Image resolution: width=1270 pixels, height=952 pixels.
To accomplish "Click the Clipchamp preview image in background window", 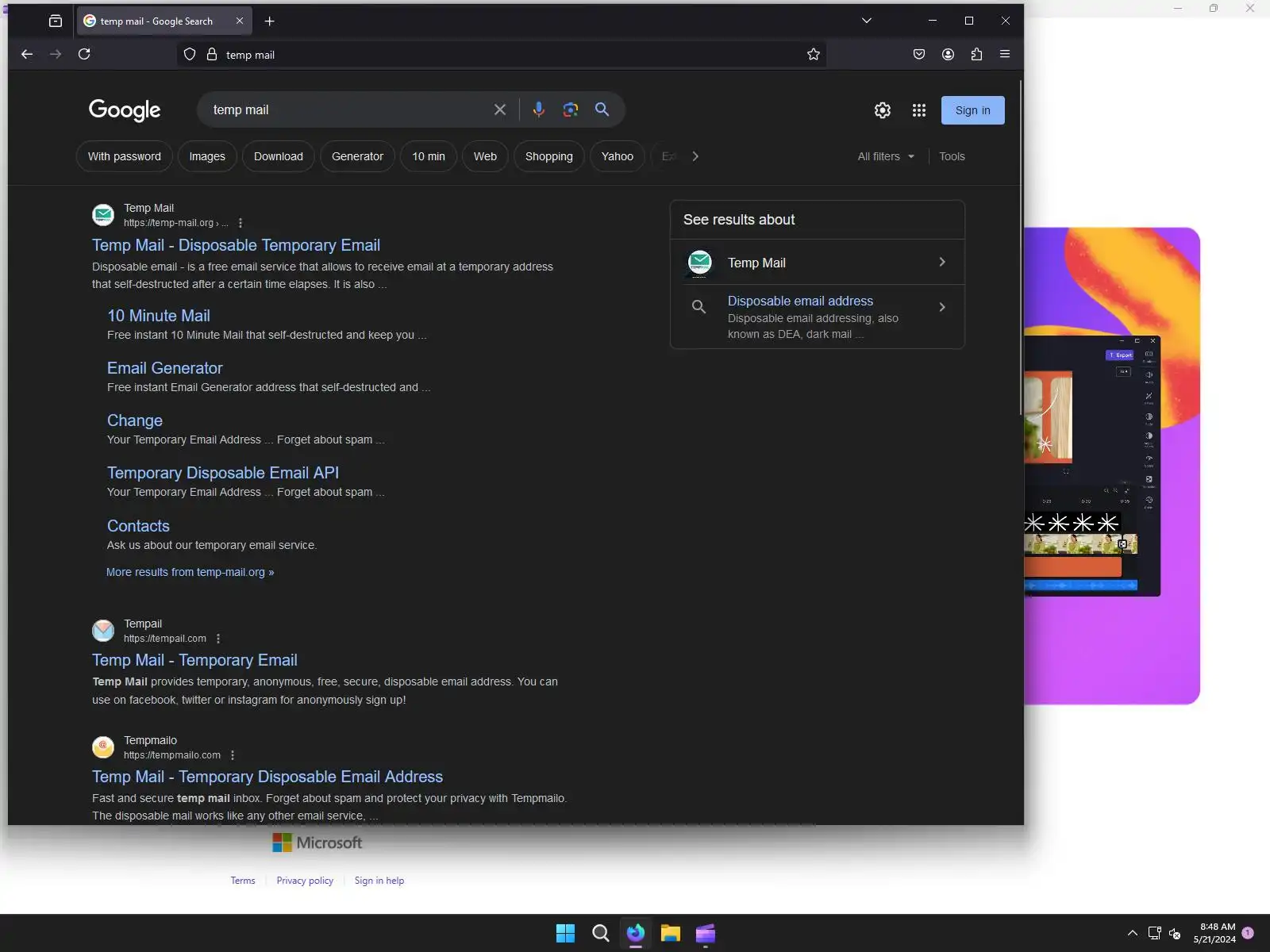I will point(1111,466).
